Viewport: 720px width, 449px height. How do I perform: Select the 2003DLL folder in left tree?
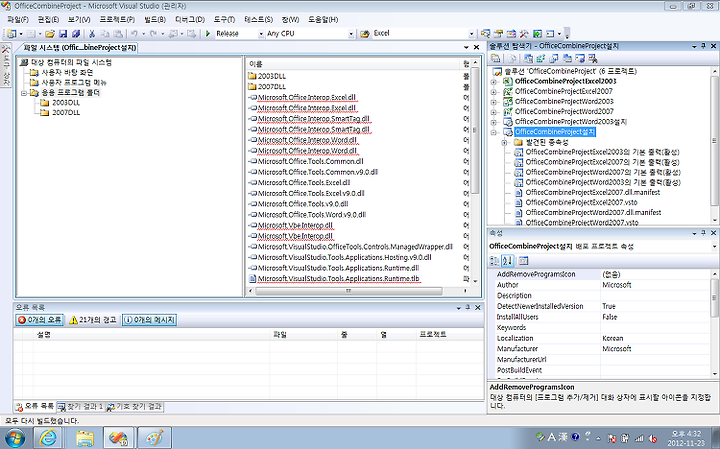click(66, 103)
